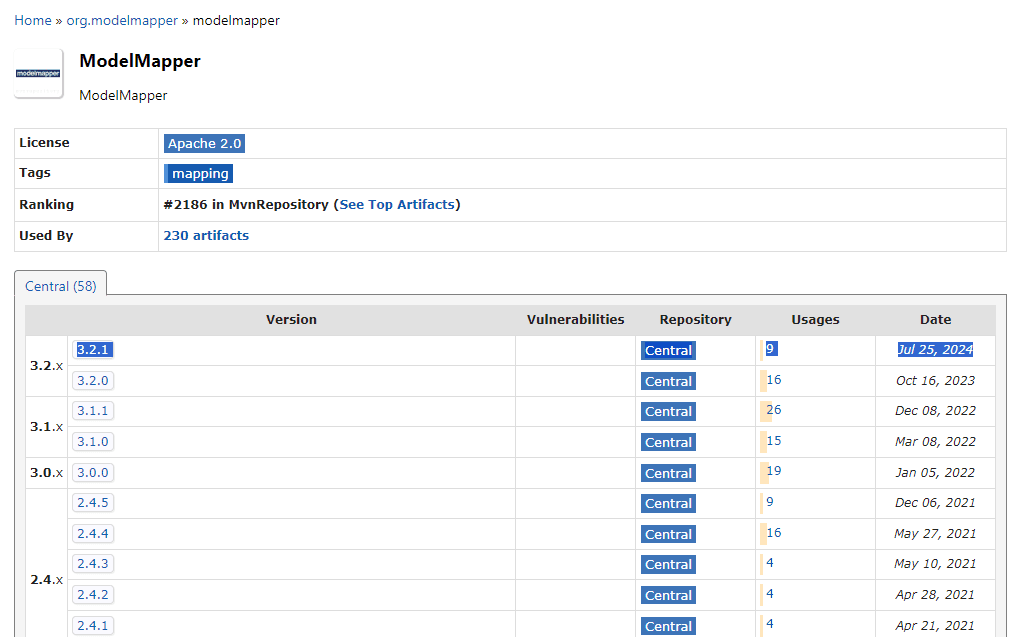Open version 2.4.1
Screen dimensions: 1019x637
tap(93, 625)
